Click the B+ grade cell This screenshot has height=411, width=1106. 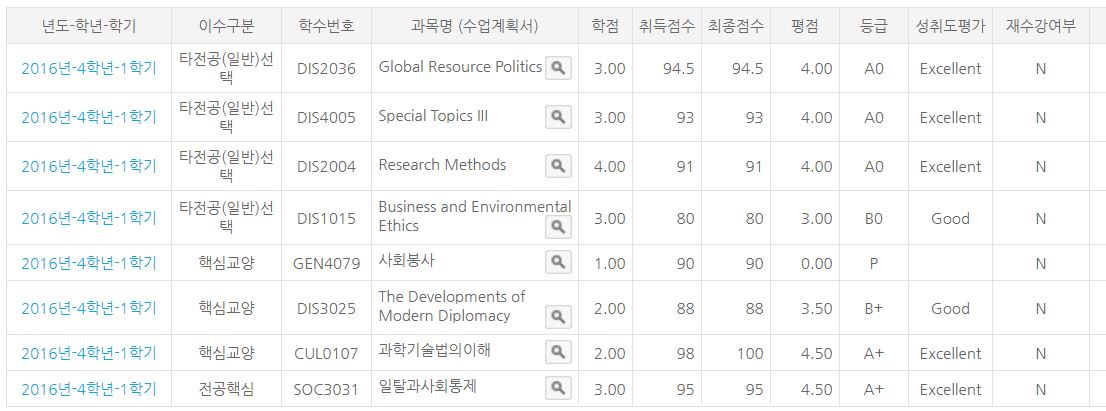pyautogui.click(x=874, y=309)
